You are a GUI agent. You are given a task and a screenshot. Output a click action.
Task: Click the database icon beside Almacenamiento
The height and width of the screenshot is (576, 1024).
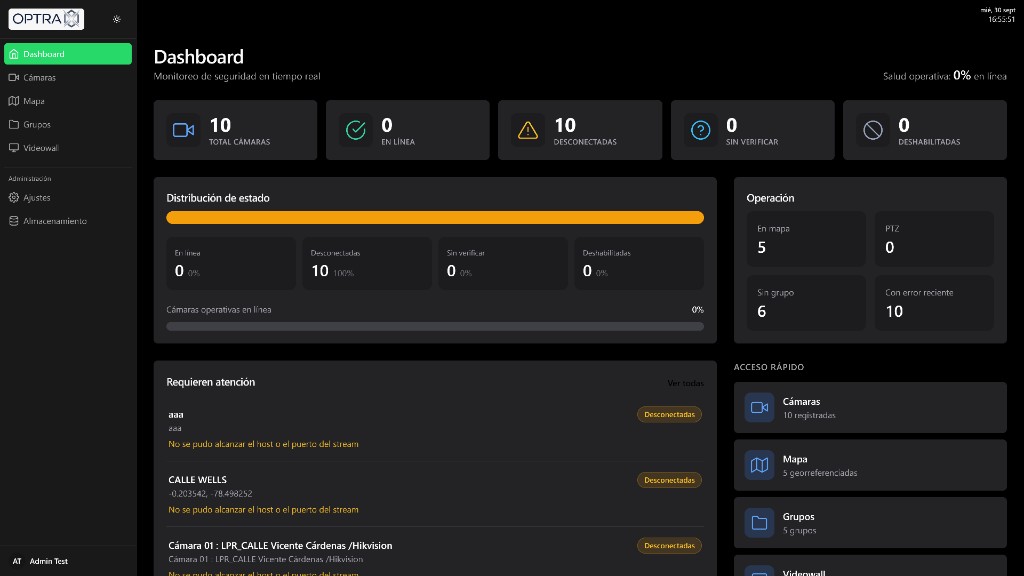click(x=14, y=221)
